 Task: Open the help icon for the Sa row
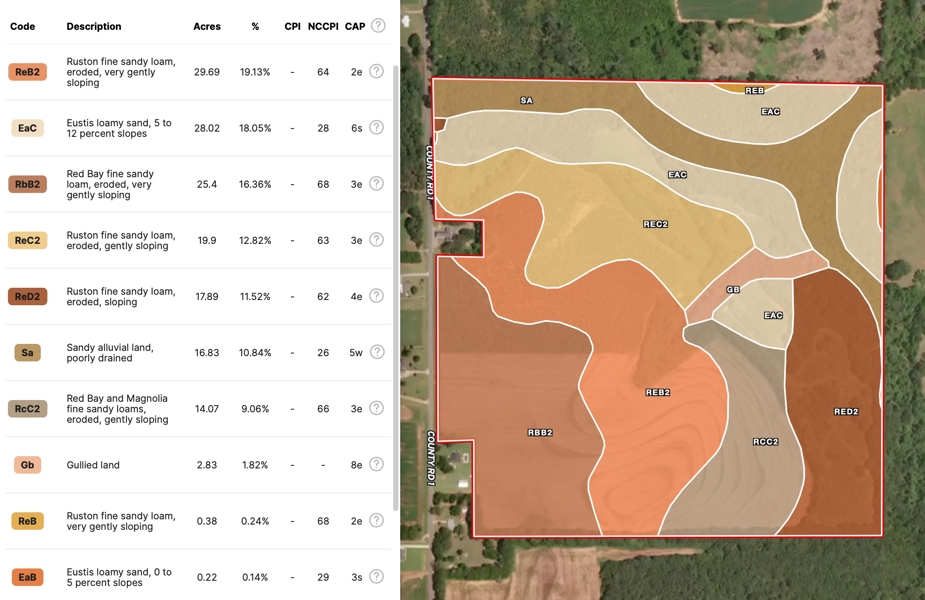click(x=376, y=352)
